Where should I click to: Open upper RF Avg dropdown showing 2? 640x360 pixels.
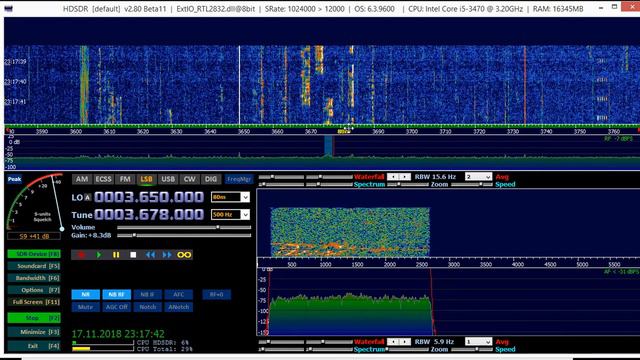tap(488, 177)
